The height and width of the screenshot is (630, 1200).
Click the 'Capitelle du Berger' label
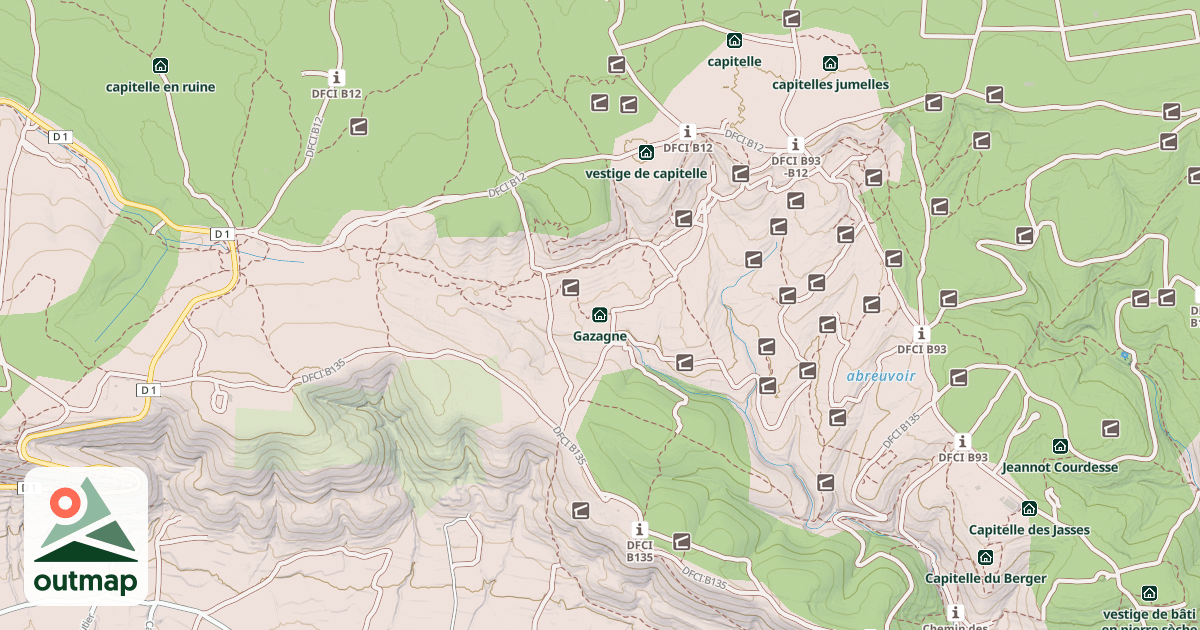pos(985,578)
